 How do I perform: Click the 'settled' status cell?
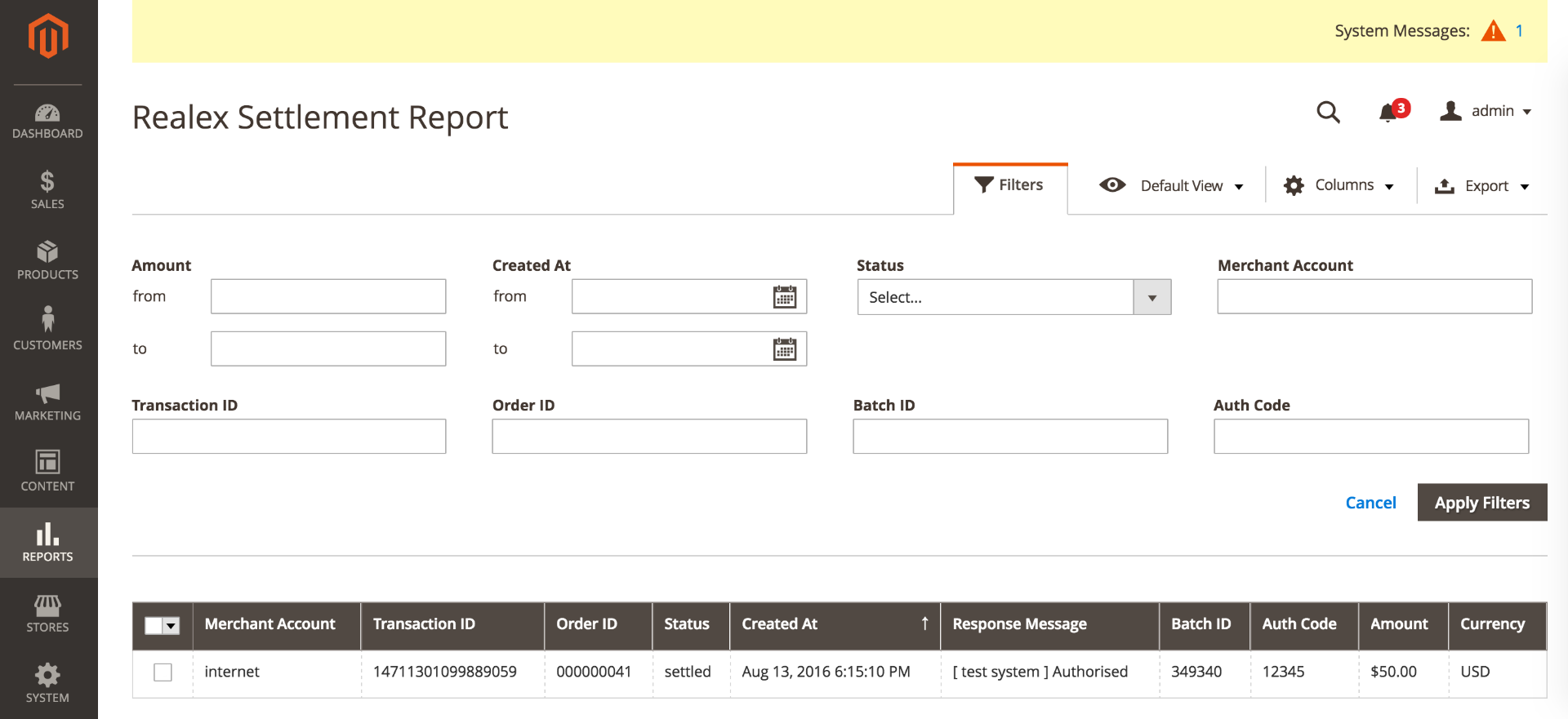(691, 673)
